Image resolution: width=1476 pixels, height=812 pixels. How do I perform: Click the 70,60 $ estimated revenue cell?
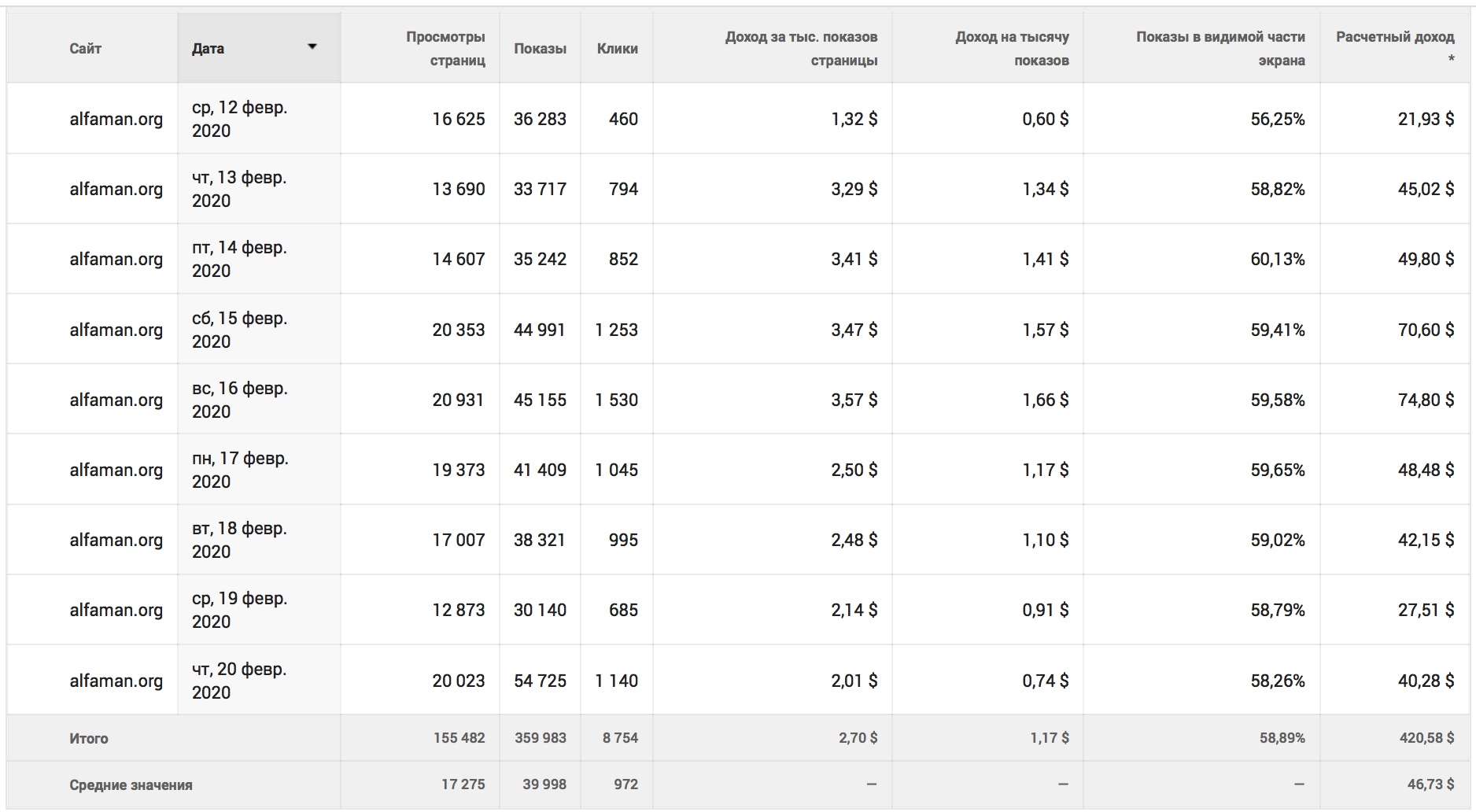[x=1426, y=330]
